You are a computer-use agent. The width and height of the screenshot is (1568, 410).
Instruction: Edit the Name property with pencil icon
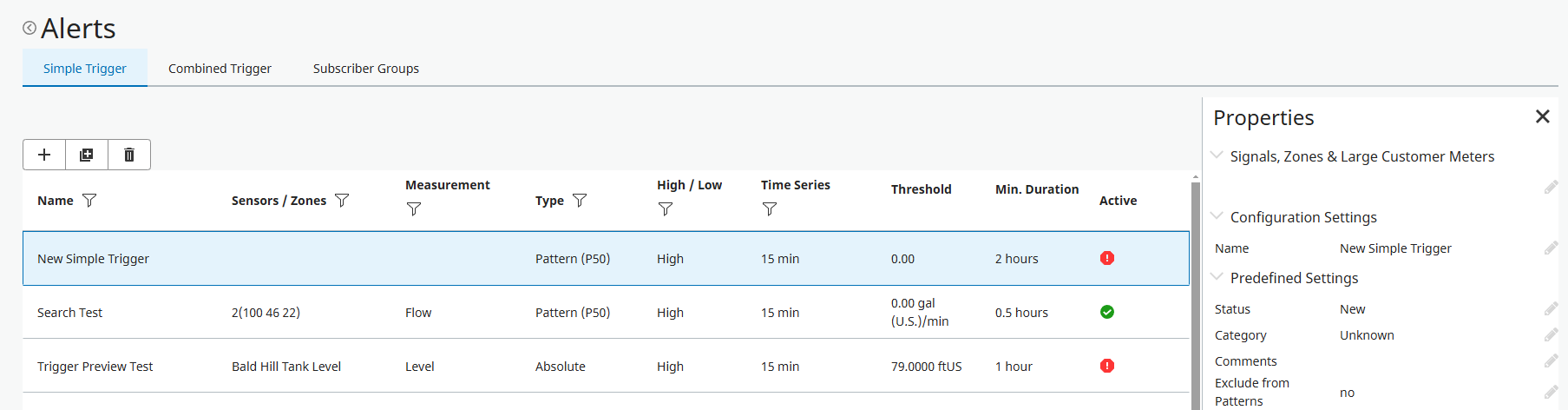coord(1551,248)
